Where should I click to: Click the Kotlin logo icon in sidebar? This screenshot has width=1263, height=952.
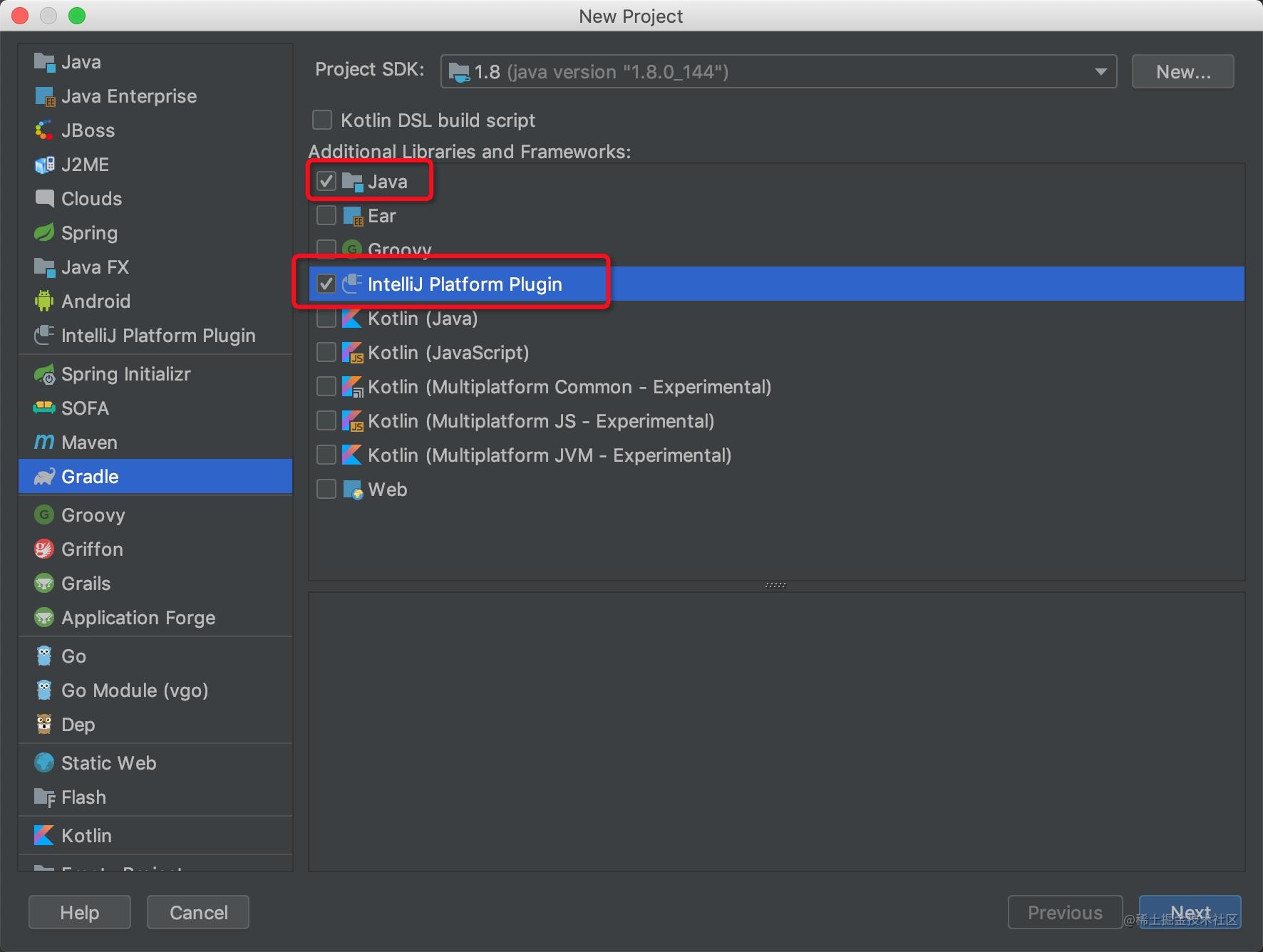point(44,836)
